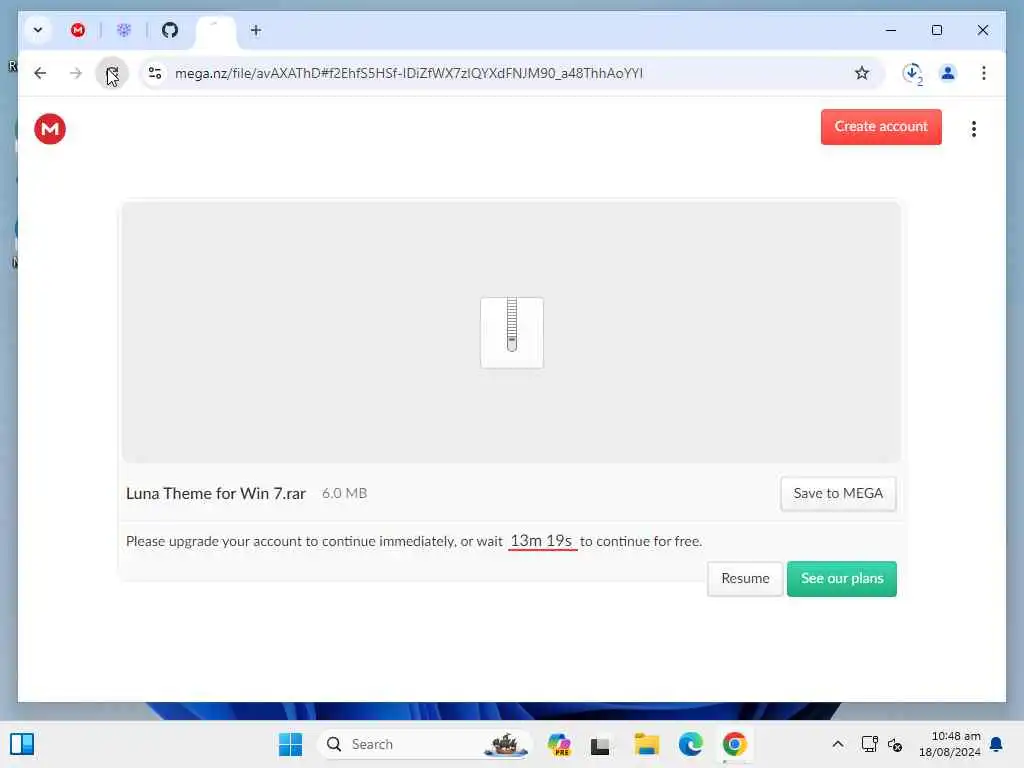1024x768 pixels.
Task: Open black terminal app on taskbar
Action: (600, 745)
